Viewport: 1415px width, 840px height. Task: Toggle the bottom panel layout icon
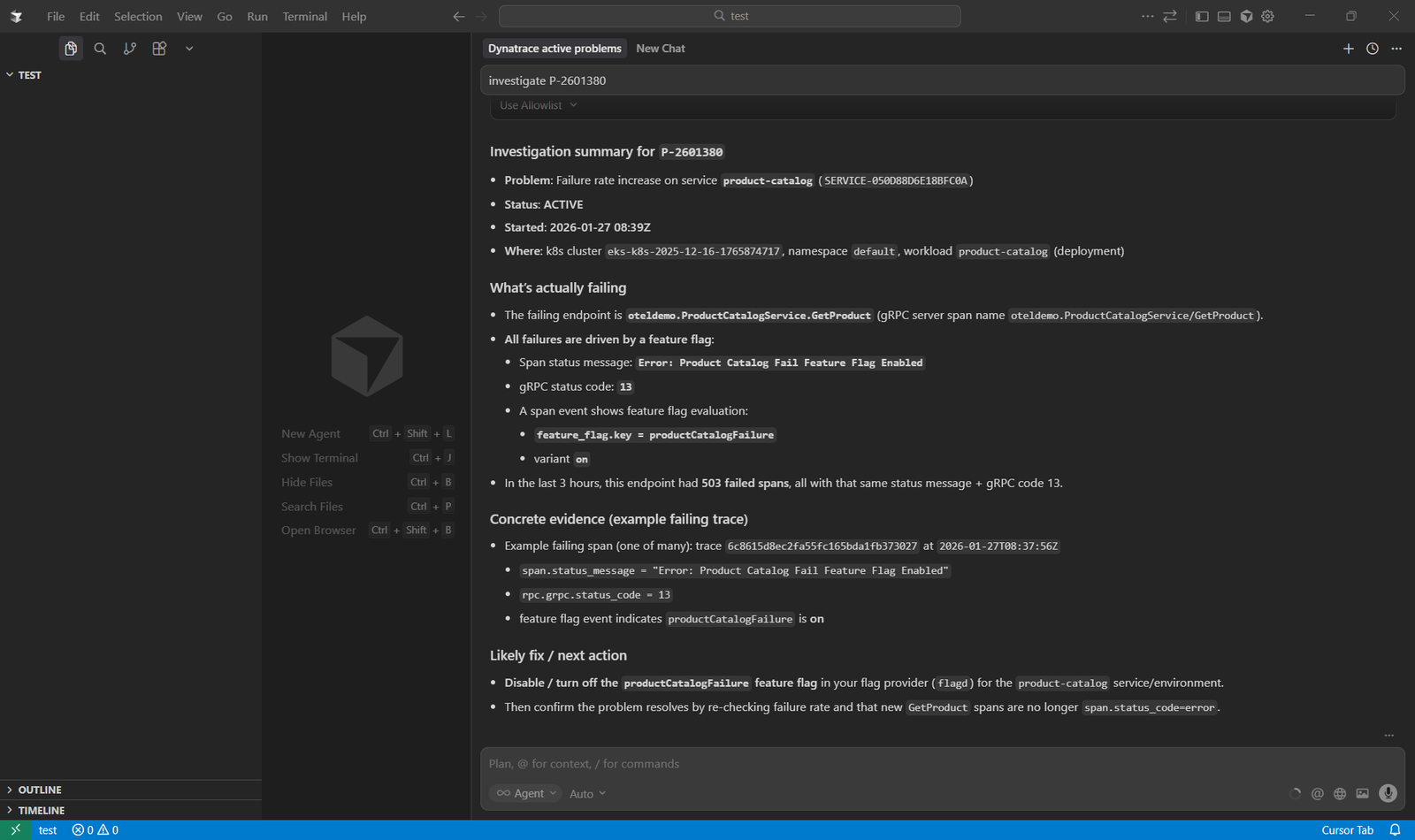point(1224,16)
